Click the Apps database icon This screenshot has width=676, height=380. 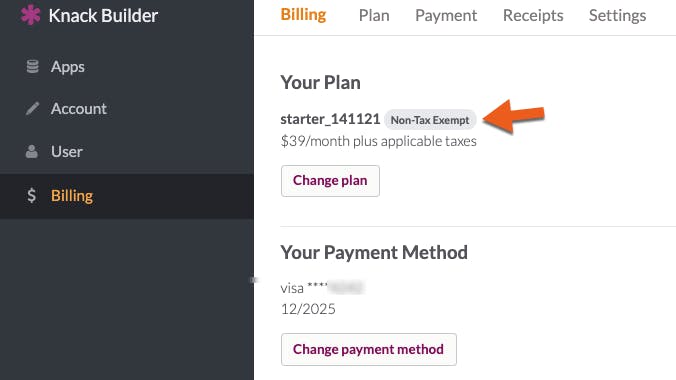pos(32,66)
